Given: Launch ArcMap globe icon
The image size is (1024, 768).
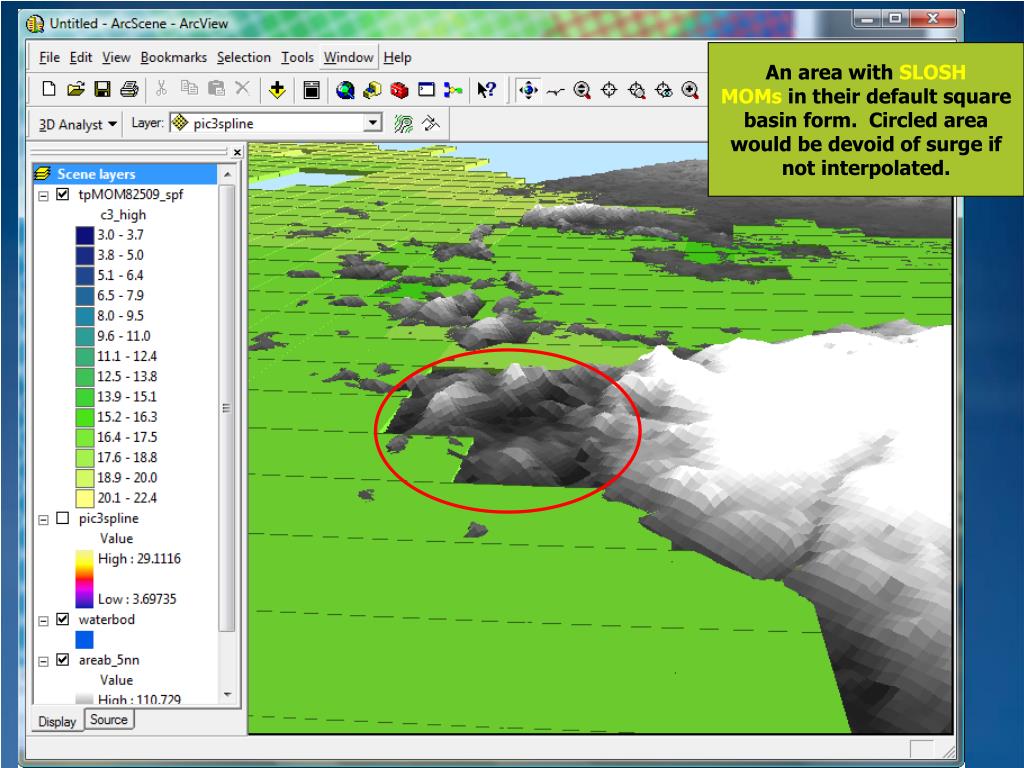Looking at the screenshot, I should [345, 90].
